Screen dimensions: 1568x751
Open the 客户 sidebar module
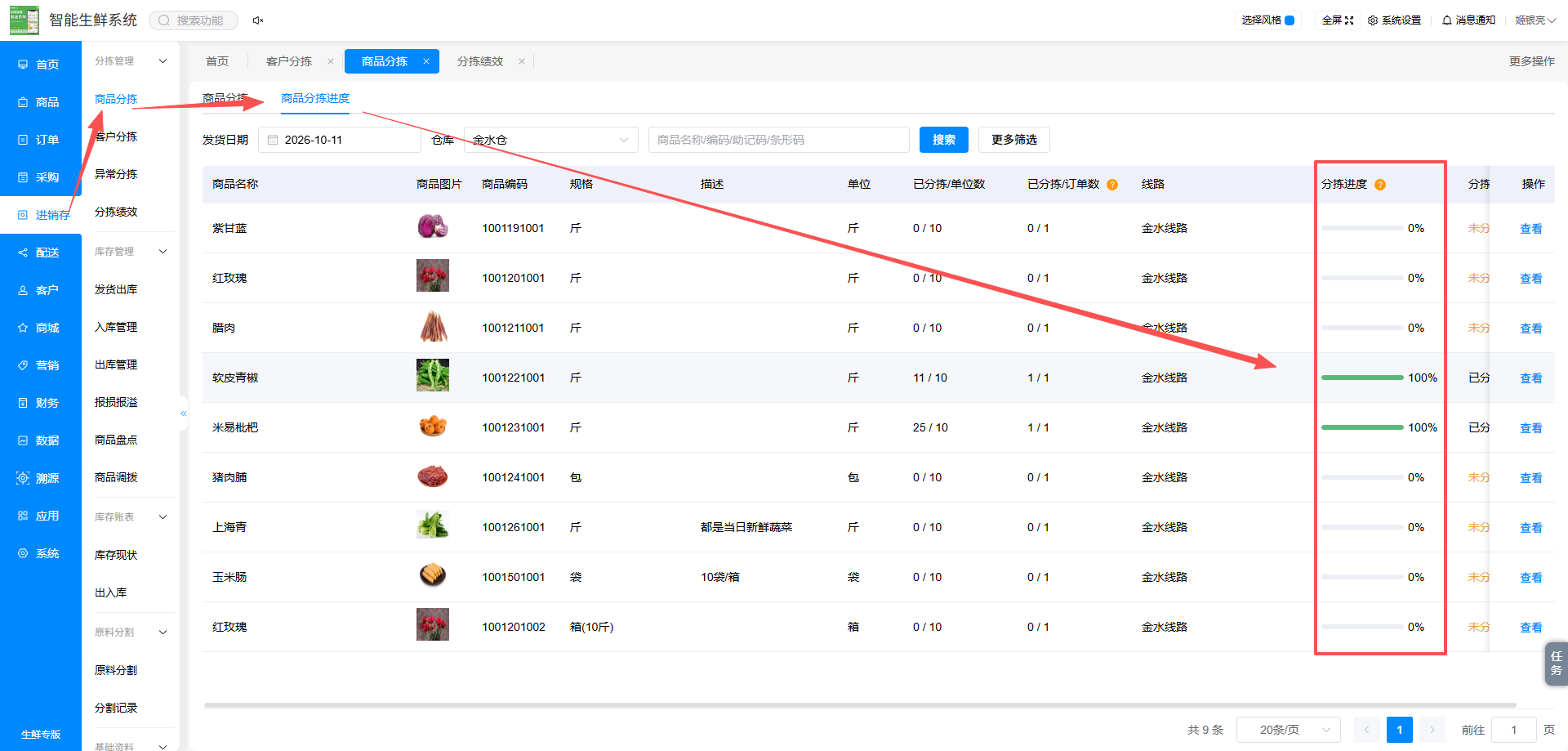tap(41, 290)
